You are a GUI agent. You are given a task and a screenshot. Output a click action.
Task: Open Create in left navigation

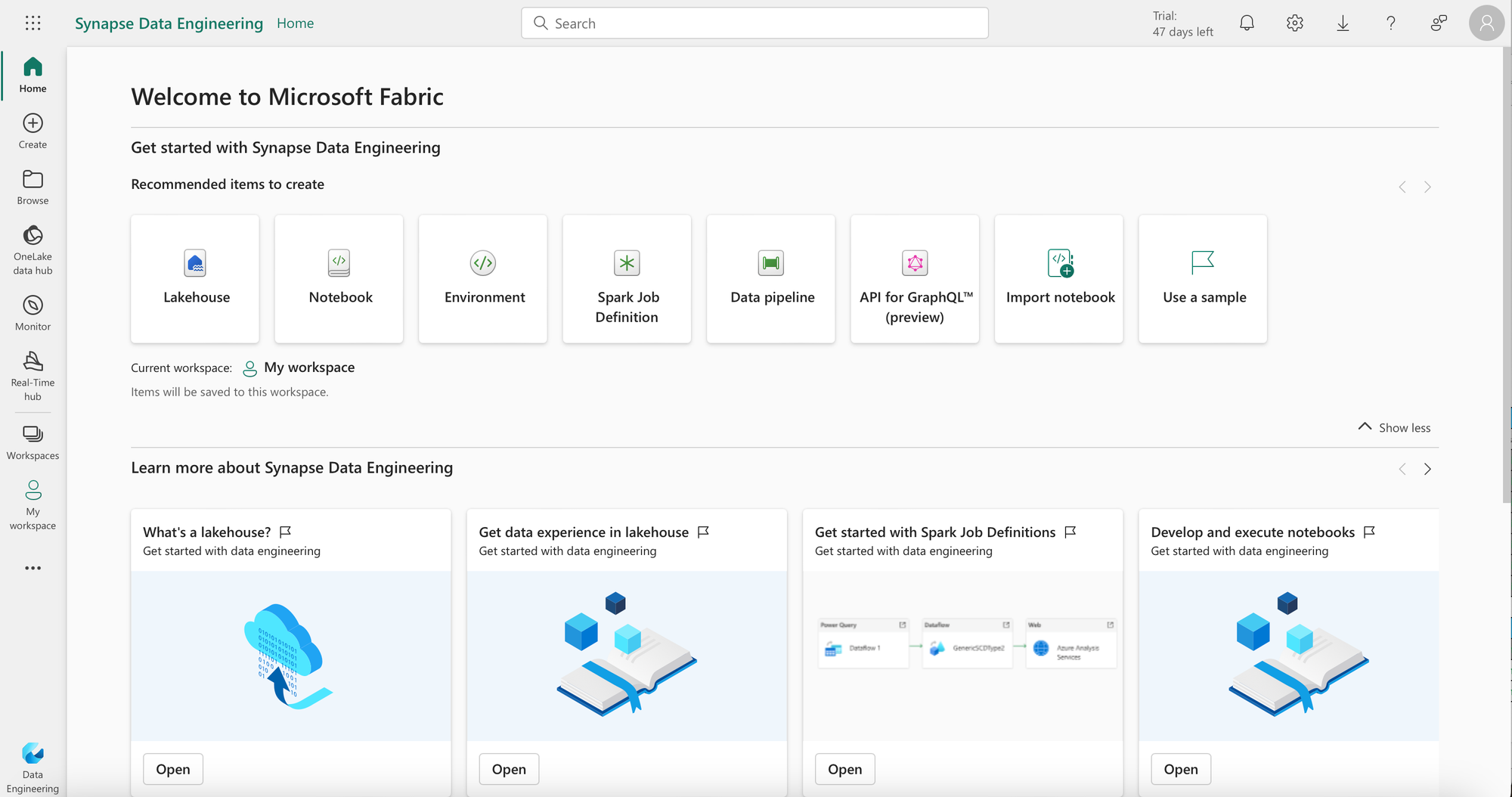[33, 131]
